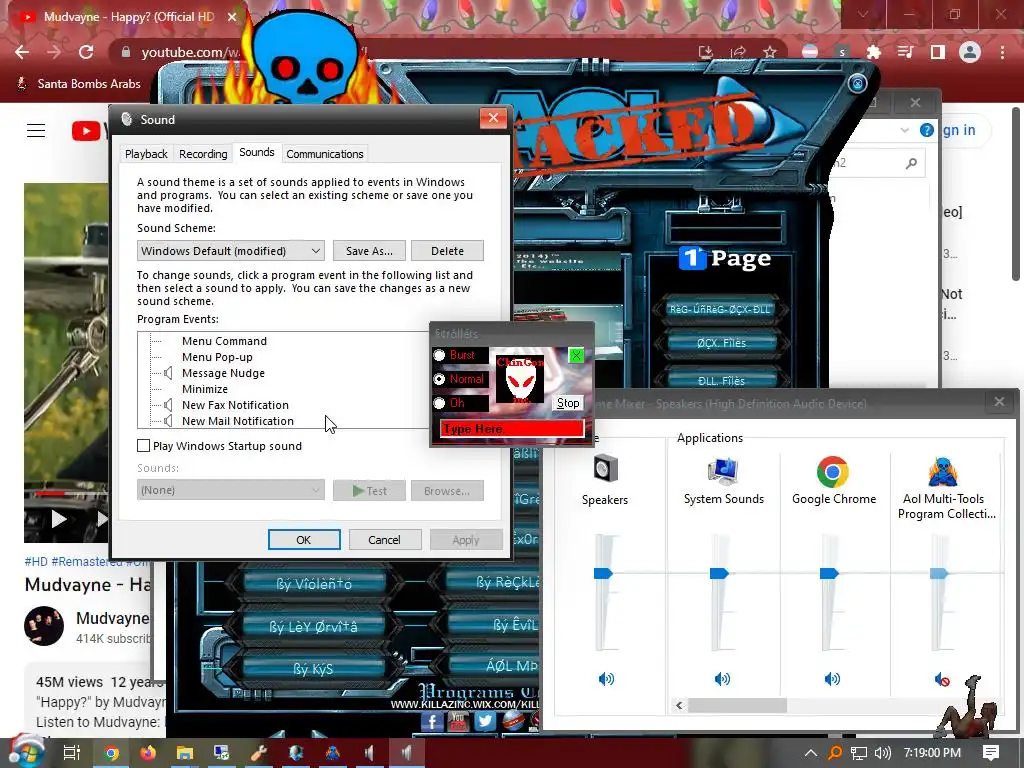Mute System Sounds in the Volume Mixer

[x=722, y=679]
